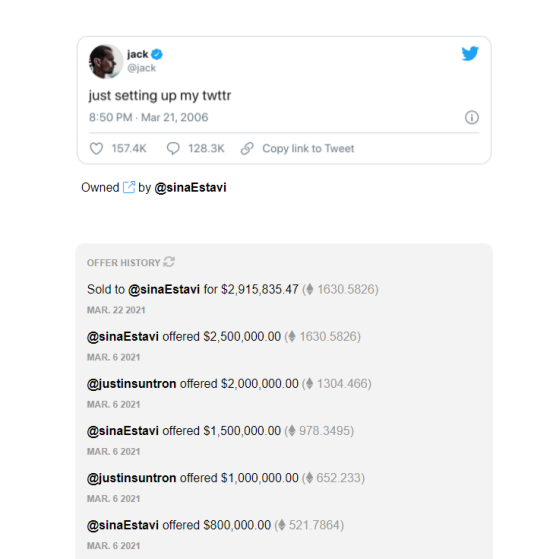This screenshot has height=559, width=554.
Task: Click the @jack handle
Action: click(142, 68)
